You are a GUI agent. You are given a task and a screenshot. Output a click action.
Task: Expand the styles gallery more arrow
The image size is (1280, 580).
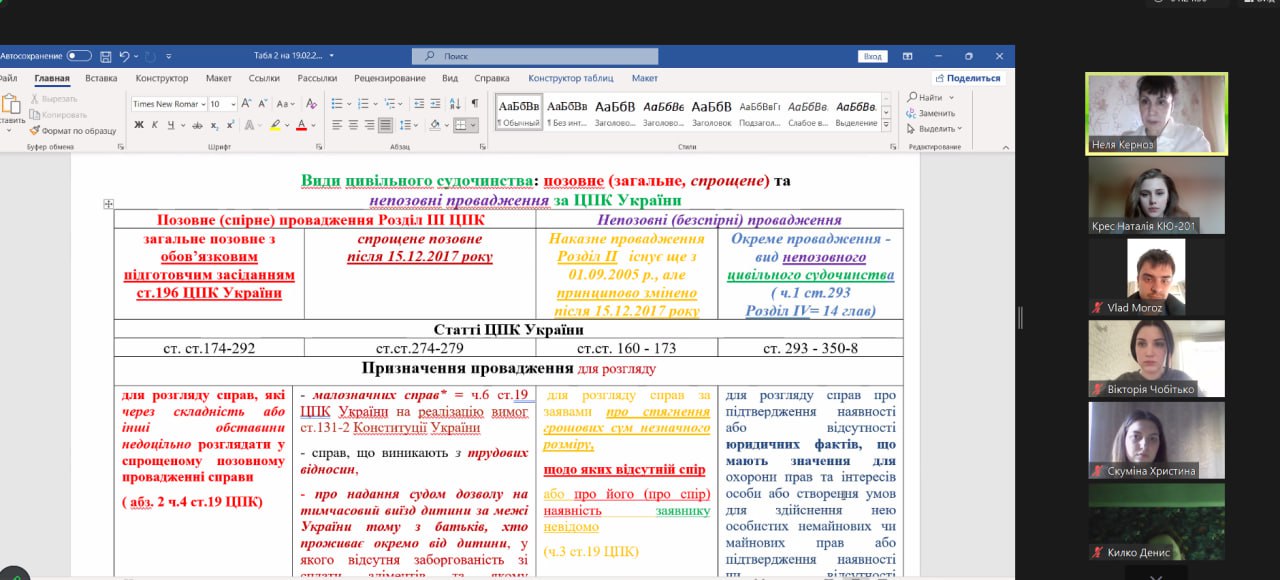887,125
